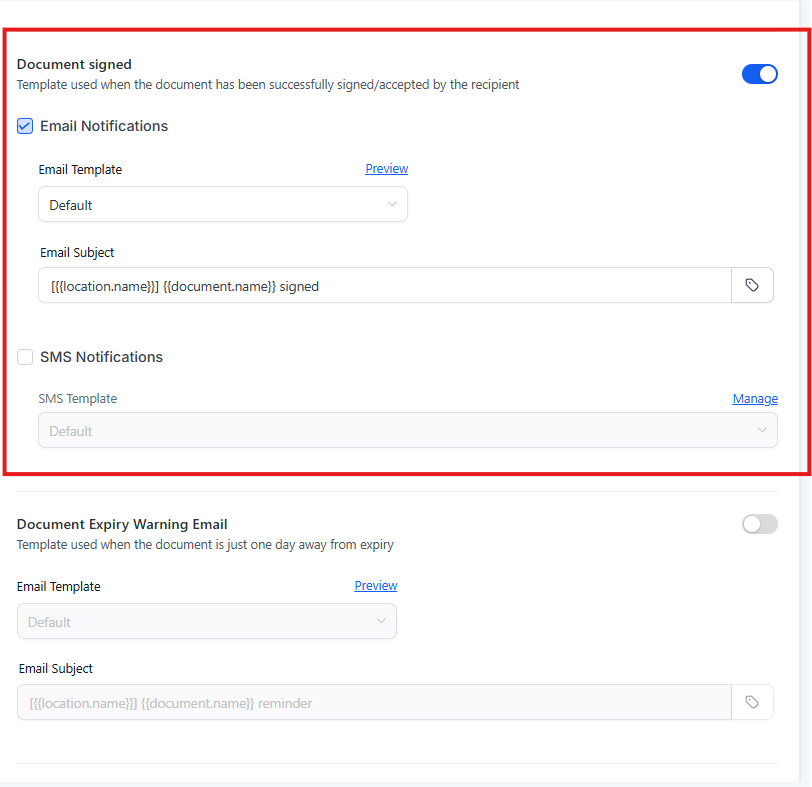Check the SMS Notifications checkbox

[x=26, y=357]
